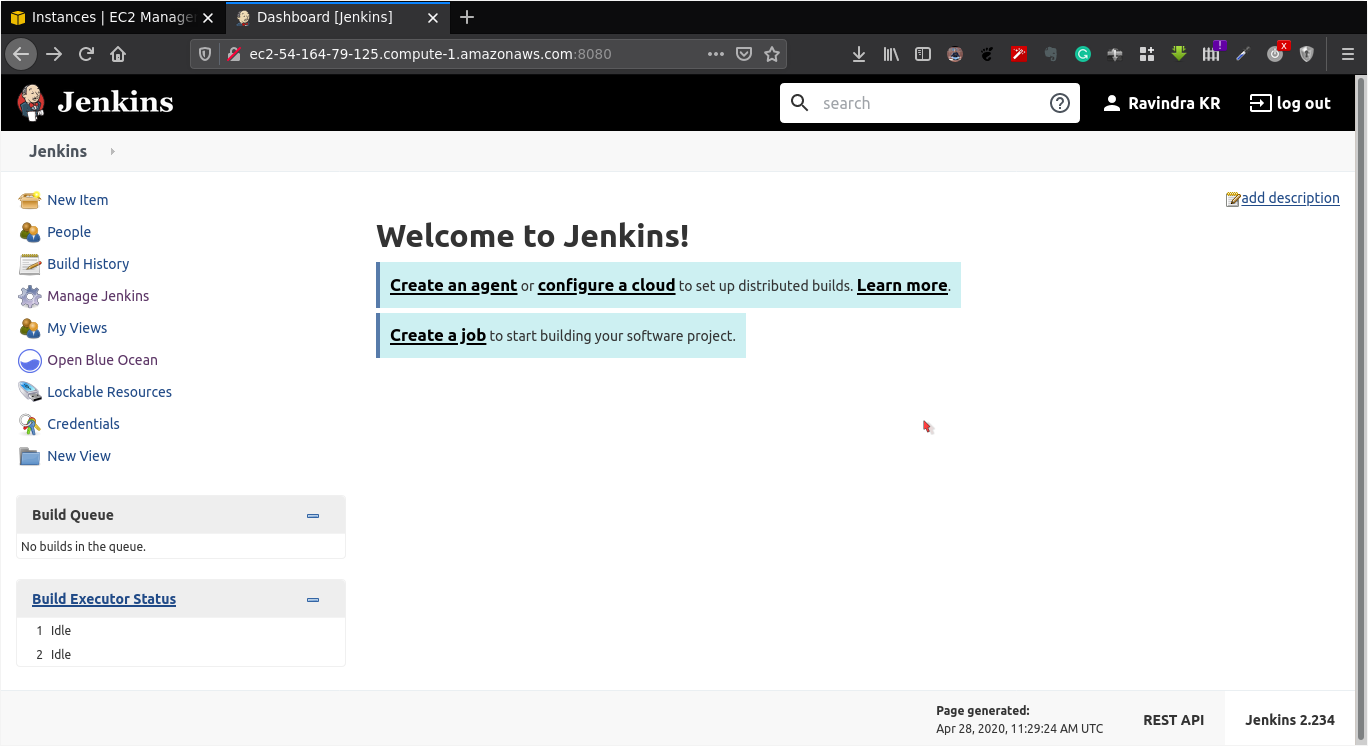Click the Firefox downloads arrow icon
This screenshot has width=1368, height=746.
click(x=858, y=54)
